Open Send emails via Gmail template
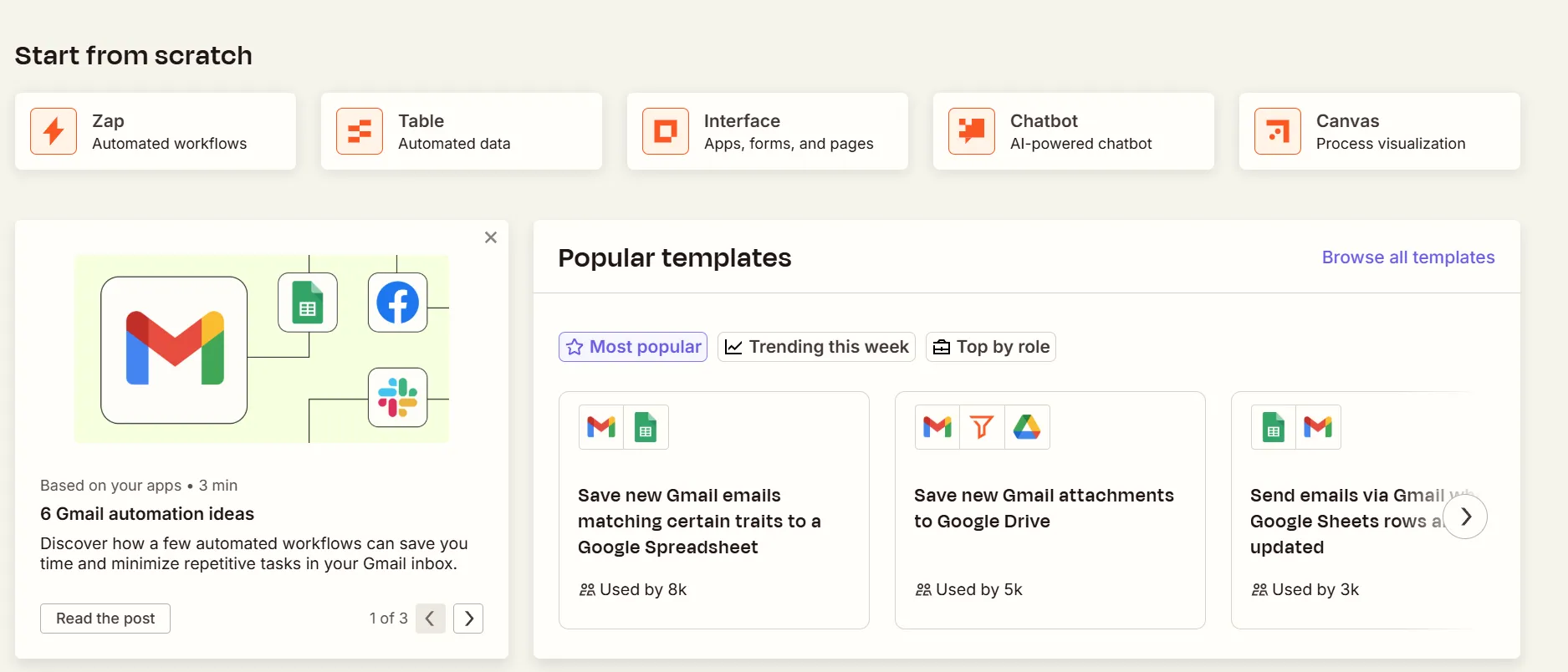This screenshot has height=672, width=1568. click(1351, 510)
